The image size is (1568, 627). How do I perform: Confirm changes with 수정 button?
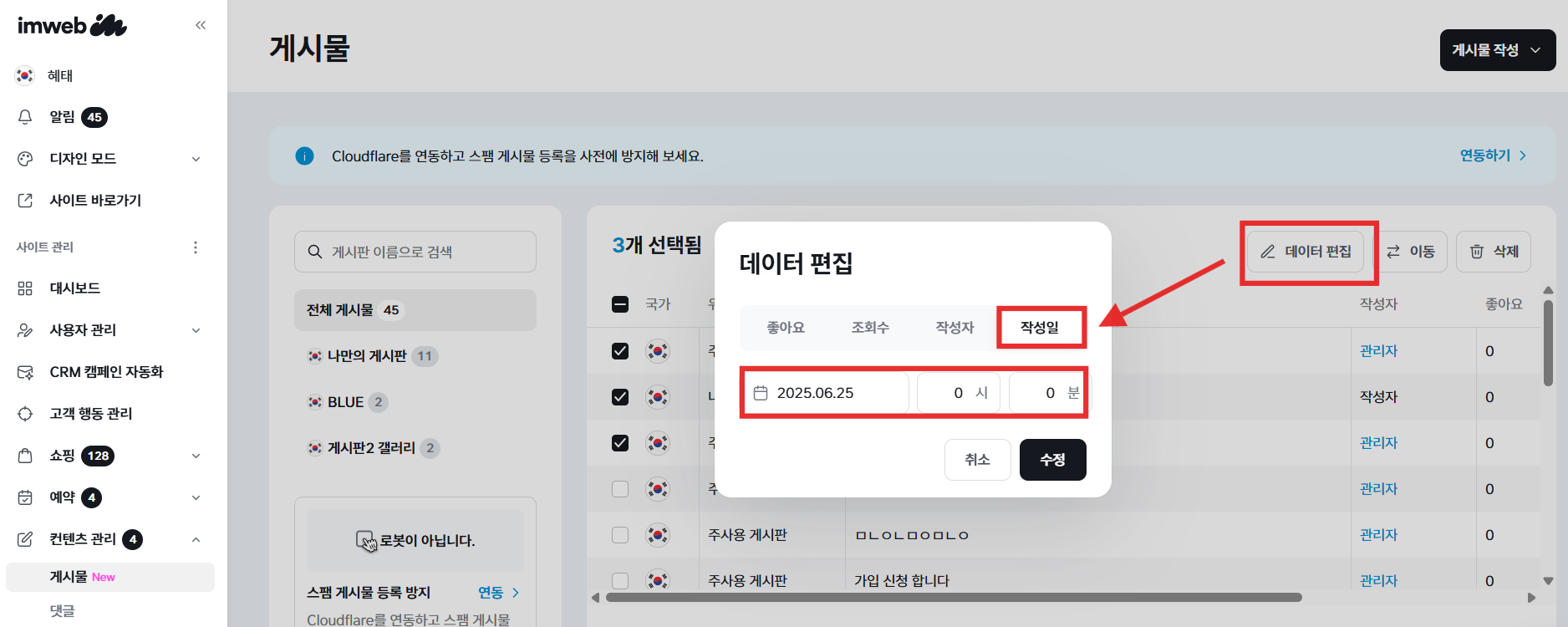[1053, 460]
